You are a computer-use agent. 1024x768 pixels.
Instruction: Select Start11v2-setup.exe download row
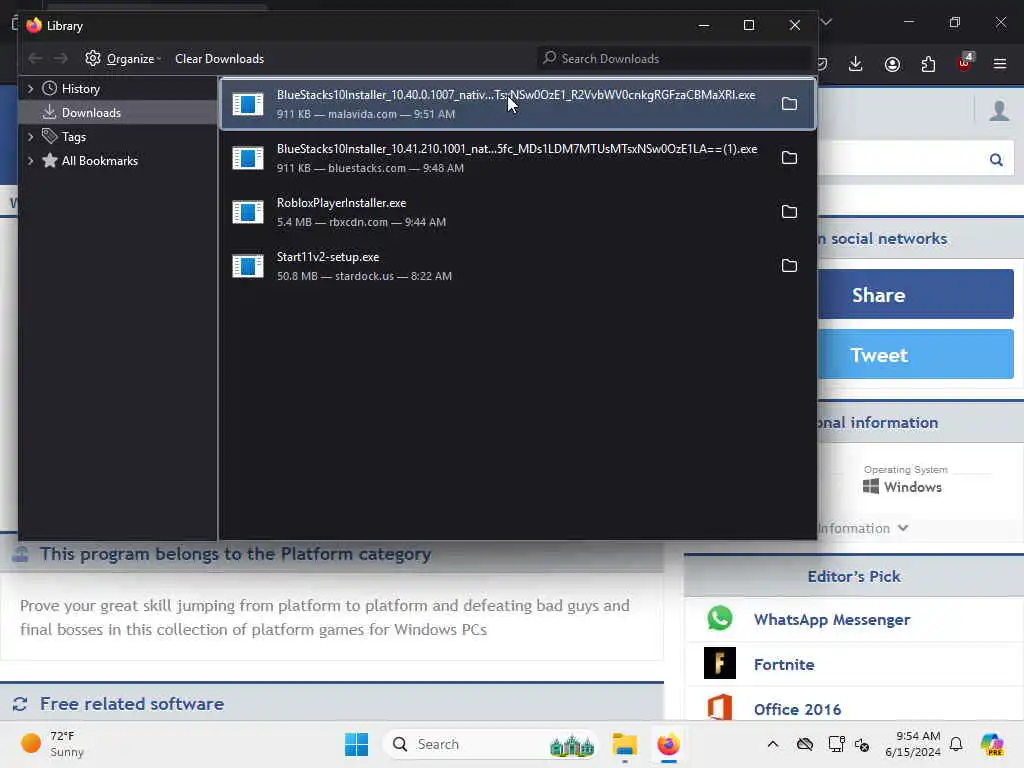(518, 266)
